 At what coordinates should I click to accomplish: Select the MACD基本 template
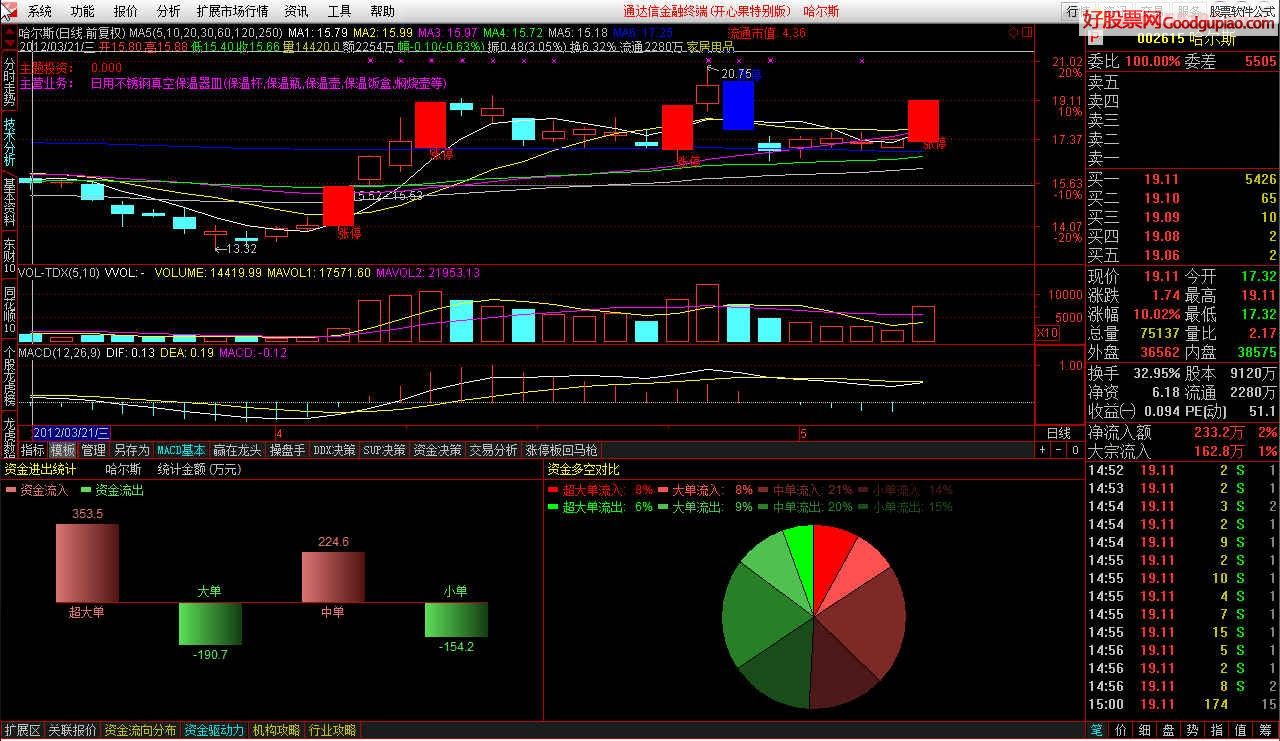pos(181,451)
